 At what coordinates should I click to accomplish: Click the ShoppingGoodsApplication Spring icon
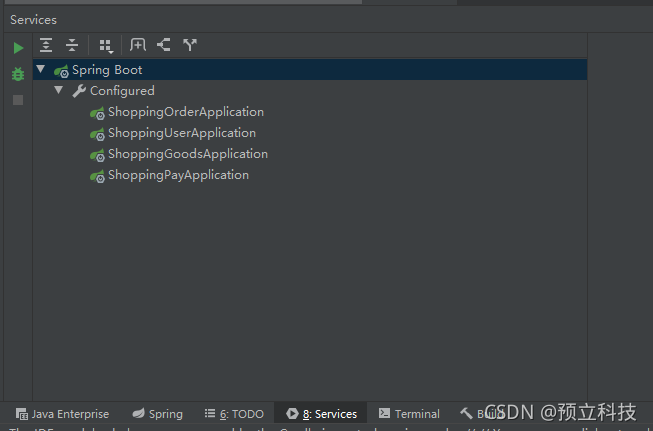[97, 155]
